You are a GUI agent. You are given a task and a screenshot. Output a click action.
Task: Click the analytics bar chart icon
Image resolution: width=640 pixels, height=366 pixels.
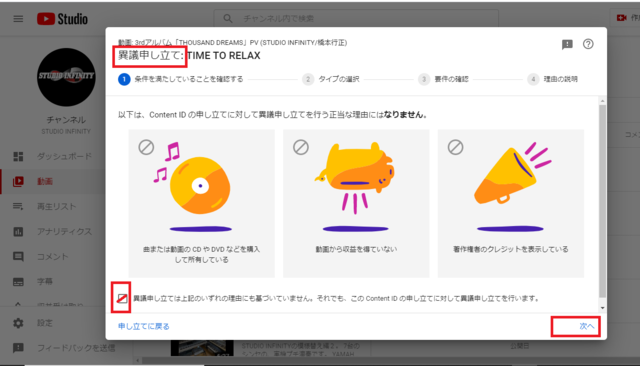pos(18,231)
